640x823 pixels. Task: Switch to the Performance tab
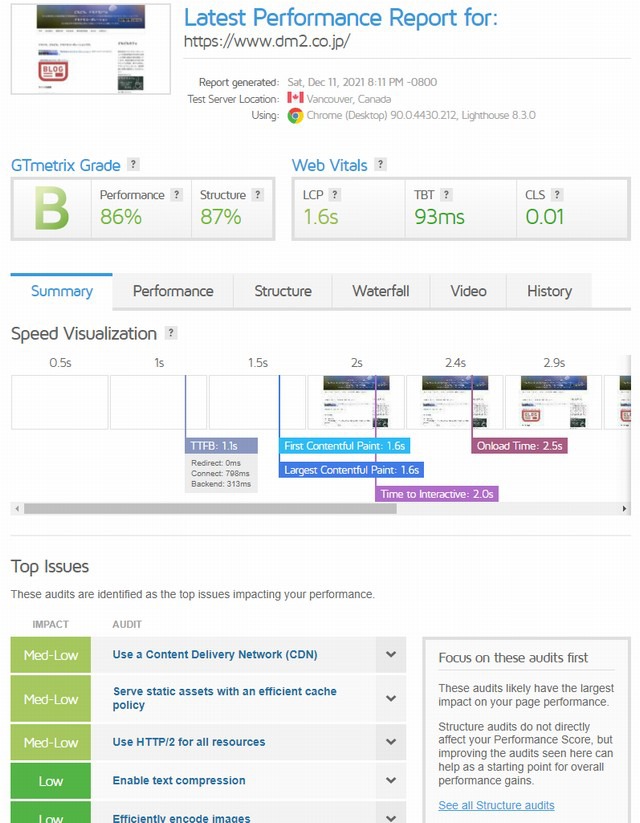pos(173,291)
